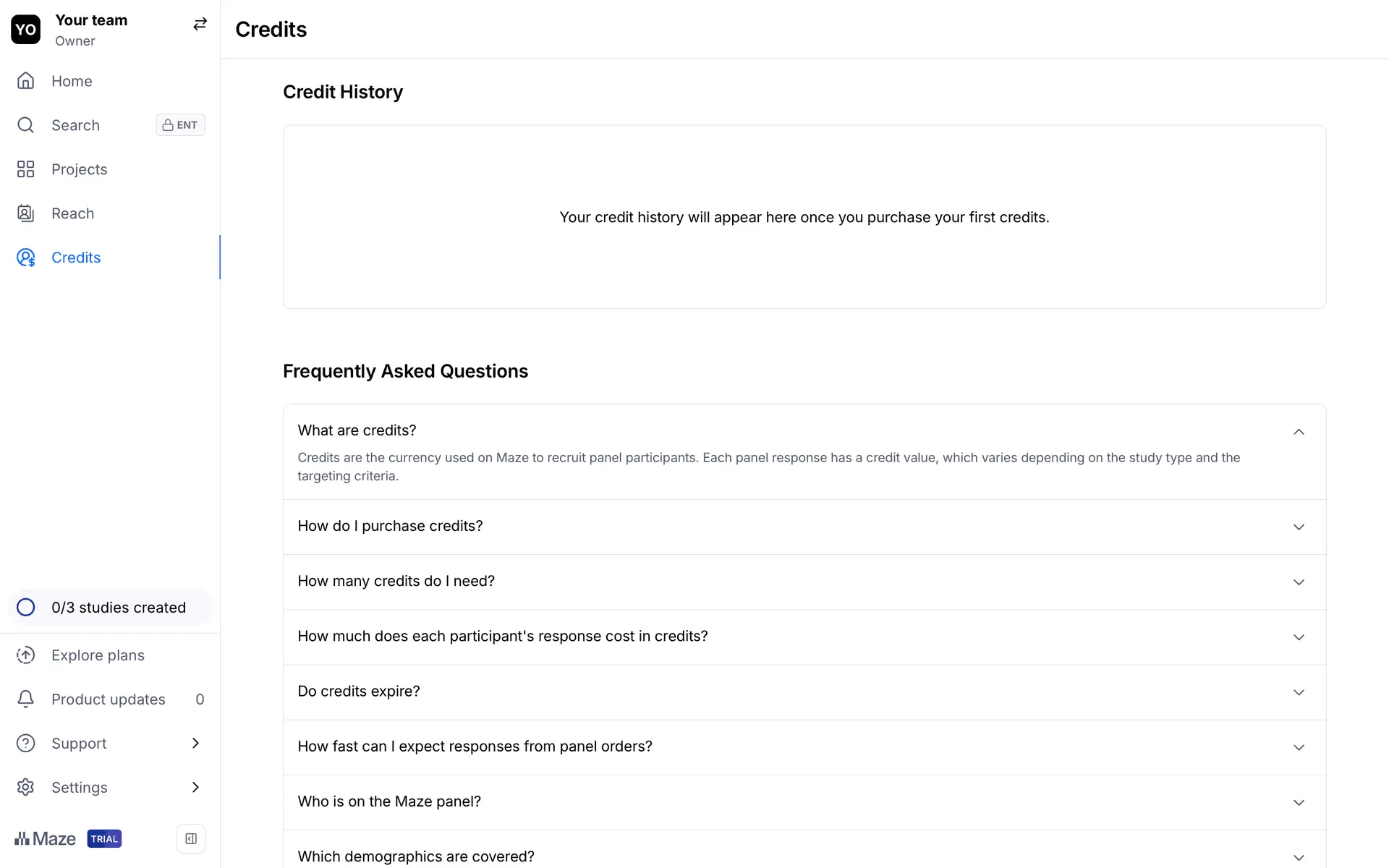Go to Projects in the sidebar
The image size is (1389, 868).
tap(80, 169)
